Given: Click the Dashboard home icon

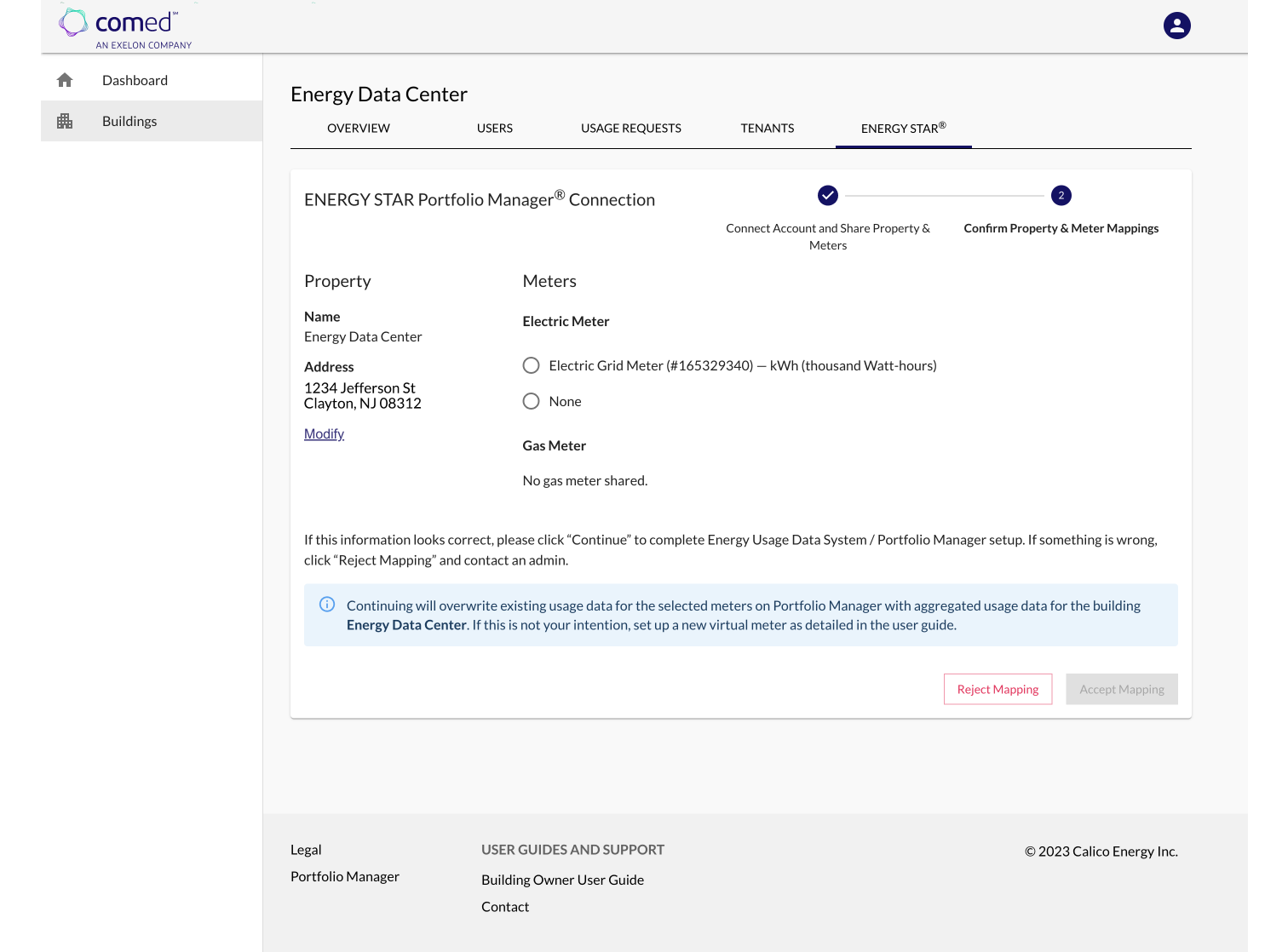Looking at the screenshot, I should [x=65, y=80].
